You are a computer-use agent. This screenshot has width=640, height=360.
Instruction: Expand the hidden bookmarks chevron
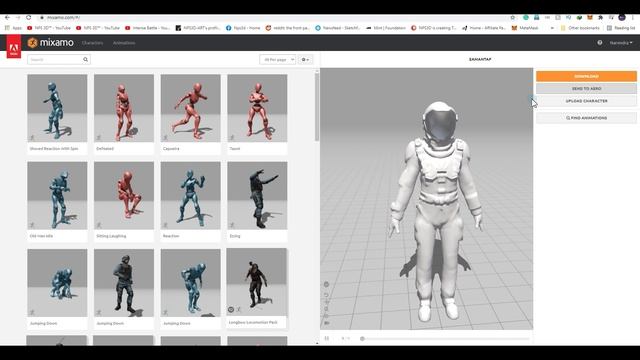[x=552, y=28]
